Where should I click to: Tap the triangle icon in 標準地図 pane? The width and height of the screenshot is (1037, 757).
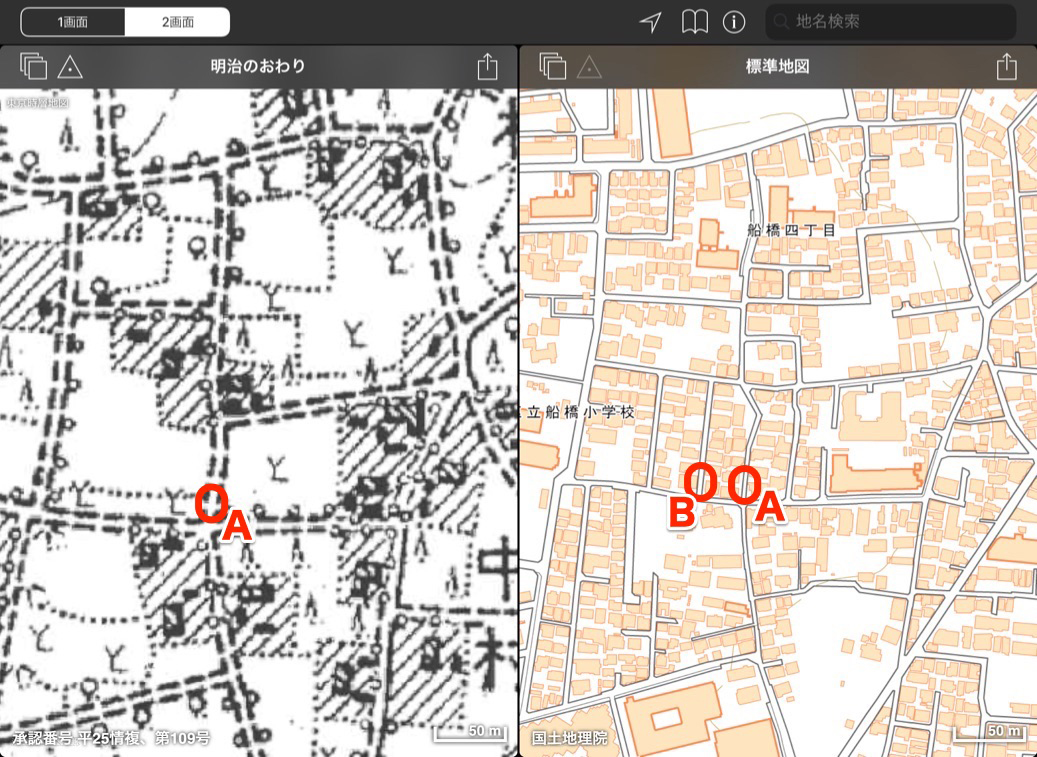[x=589, y=67]
